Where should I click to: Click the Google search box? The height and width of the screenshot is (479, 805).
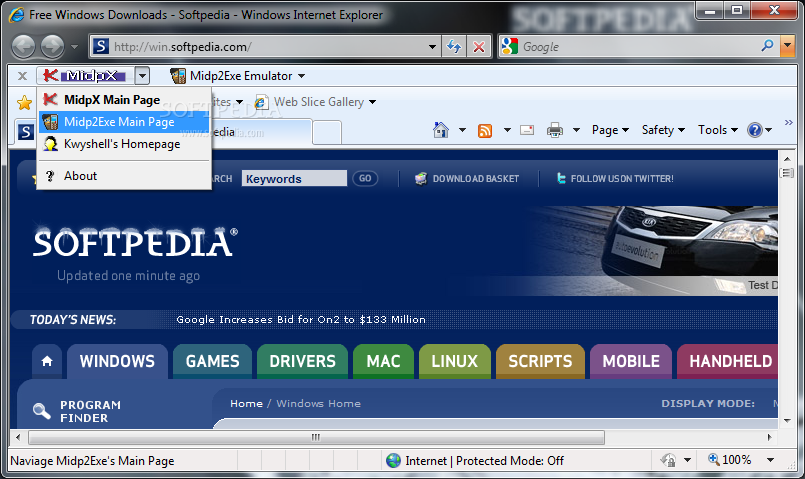tap(637, 47)
